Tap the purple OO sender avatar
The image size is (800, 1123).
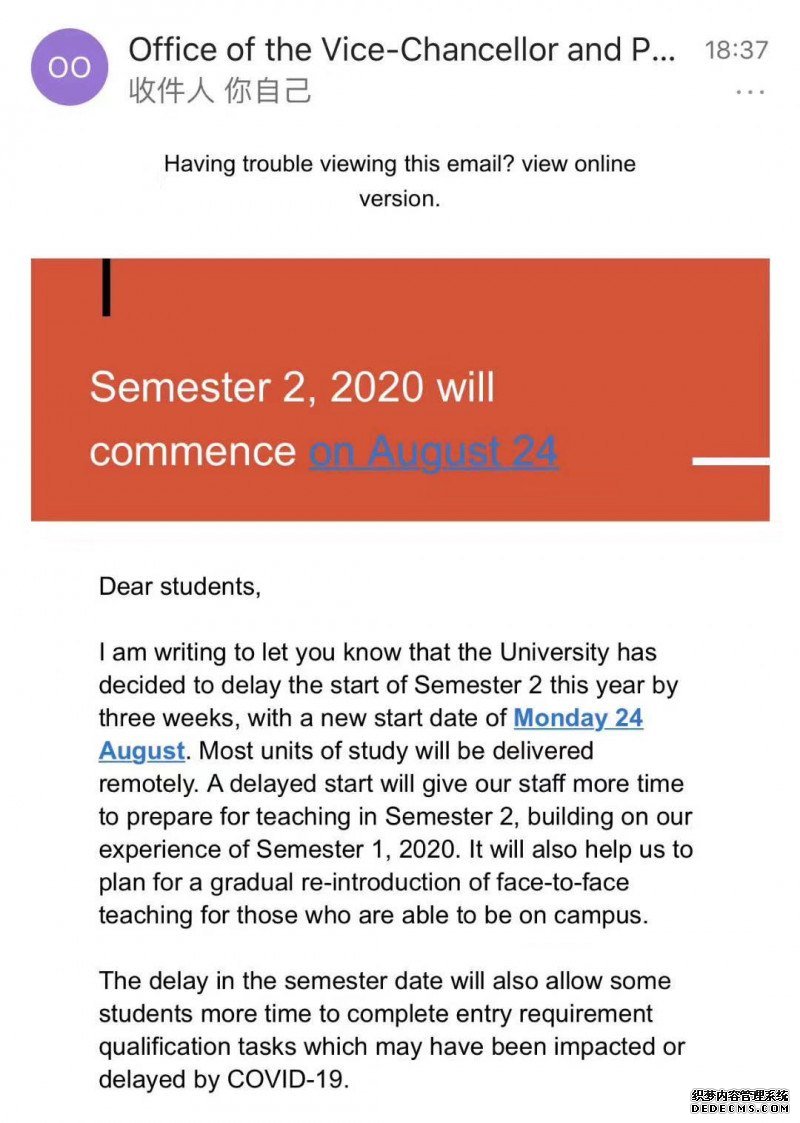(69, 67)
